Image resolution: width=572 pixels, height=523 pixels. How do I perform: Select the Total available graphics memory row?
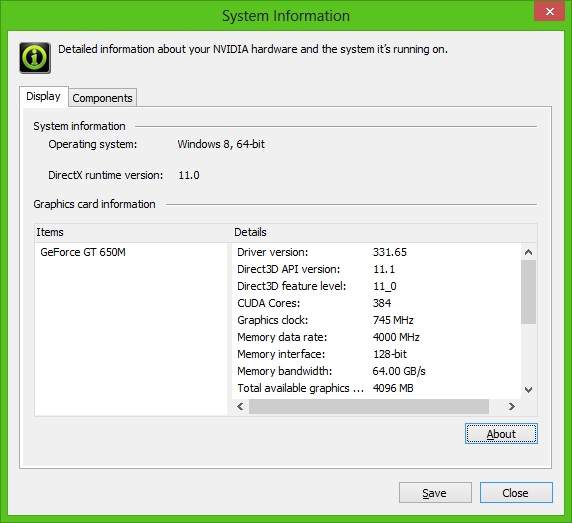coord(376,388)
